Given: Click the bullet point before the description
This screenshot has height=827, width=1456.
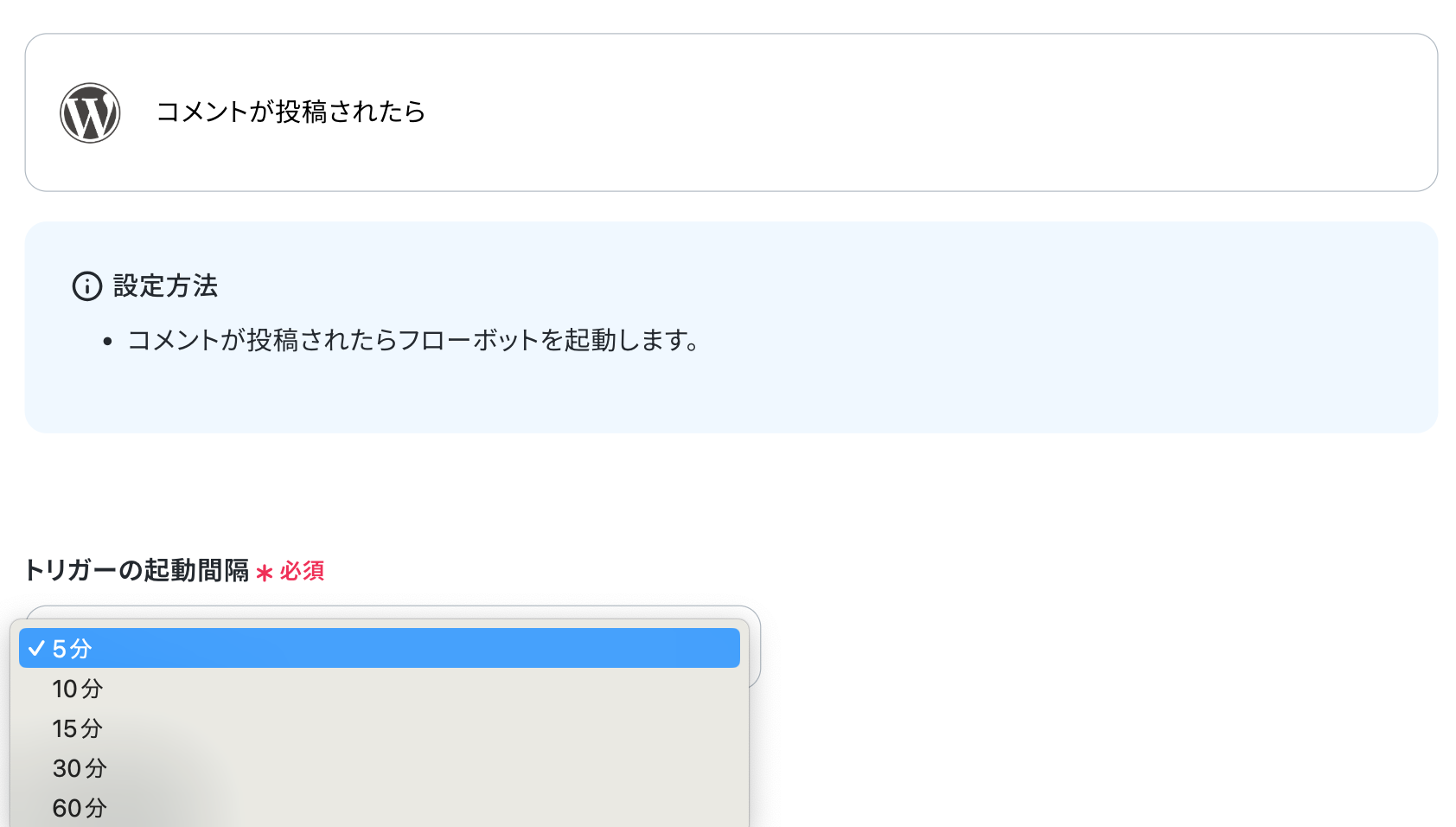Looking at the screenshot, I should click(x=107, y=342).
